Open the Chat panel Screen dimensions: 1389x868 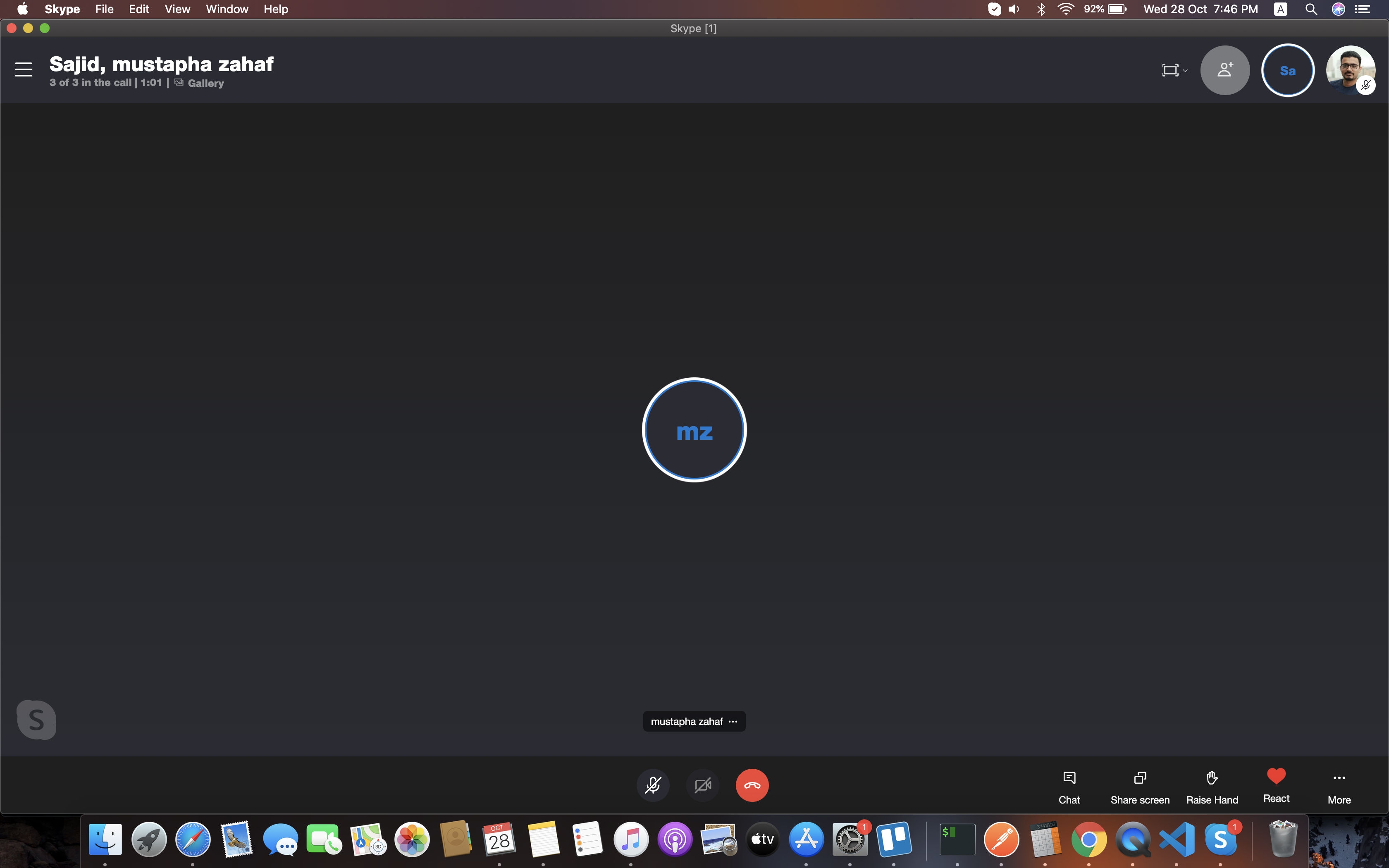pyautogui.click(x=1069, y=787)
